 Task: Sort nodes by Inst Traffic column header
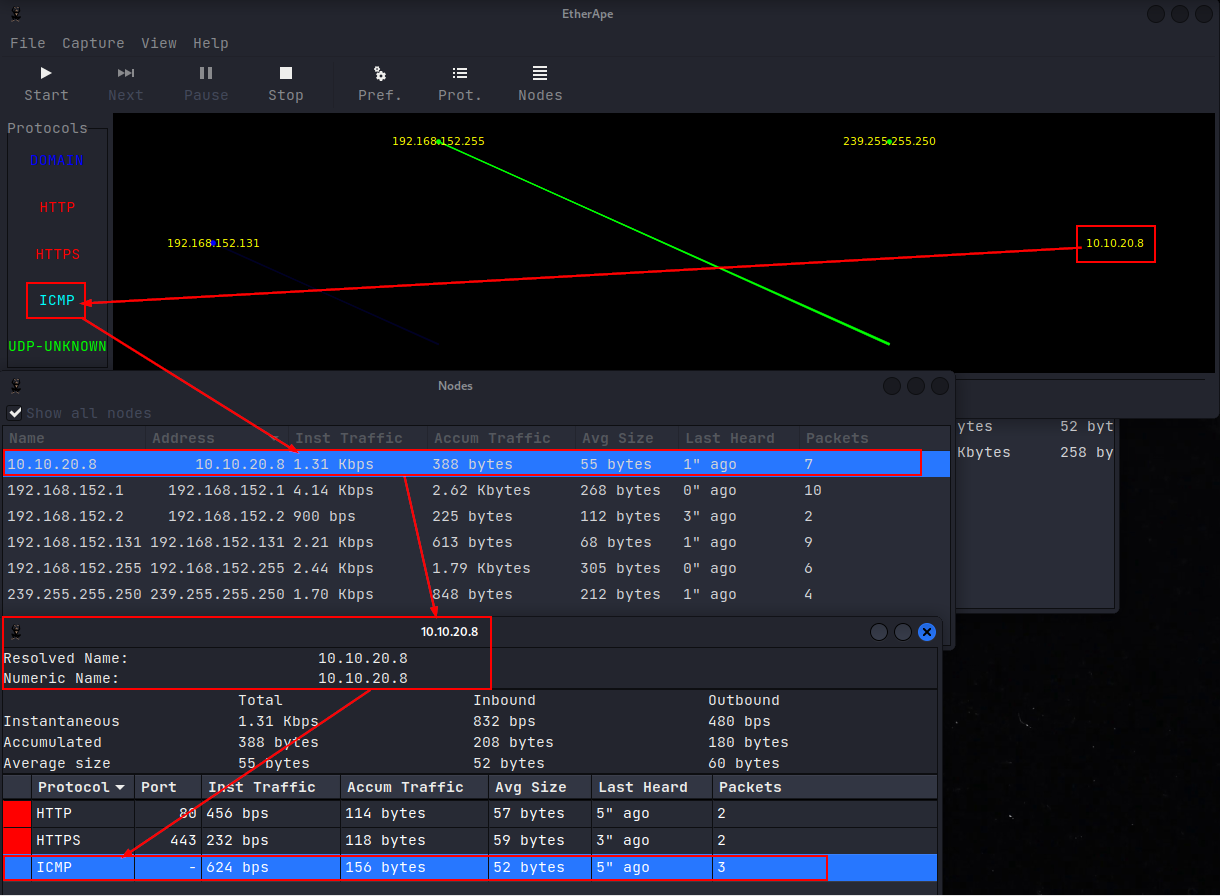[x=349, y=438]
